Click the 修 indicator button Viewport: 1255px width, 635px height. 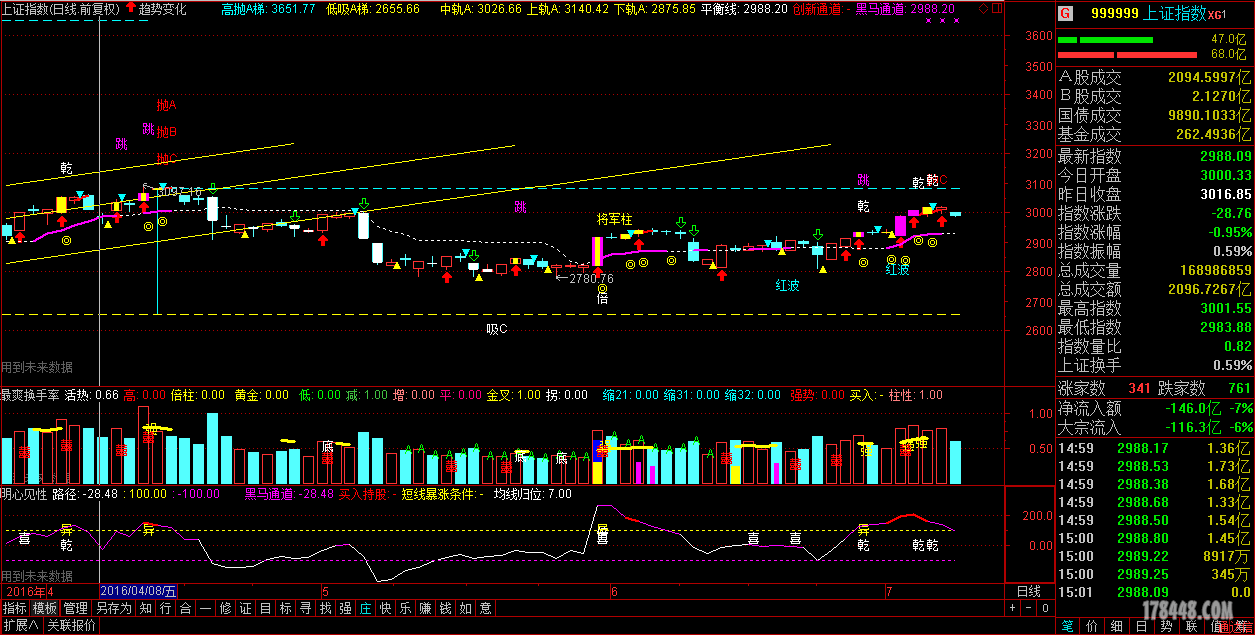coord(226,608)
